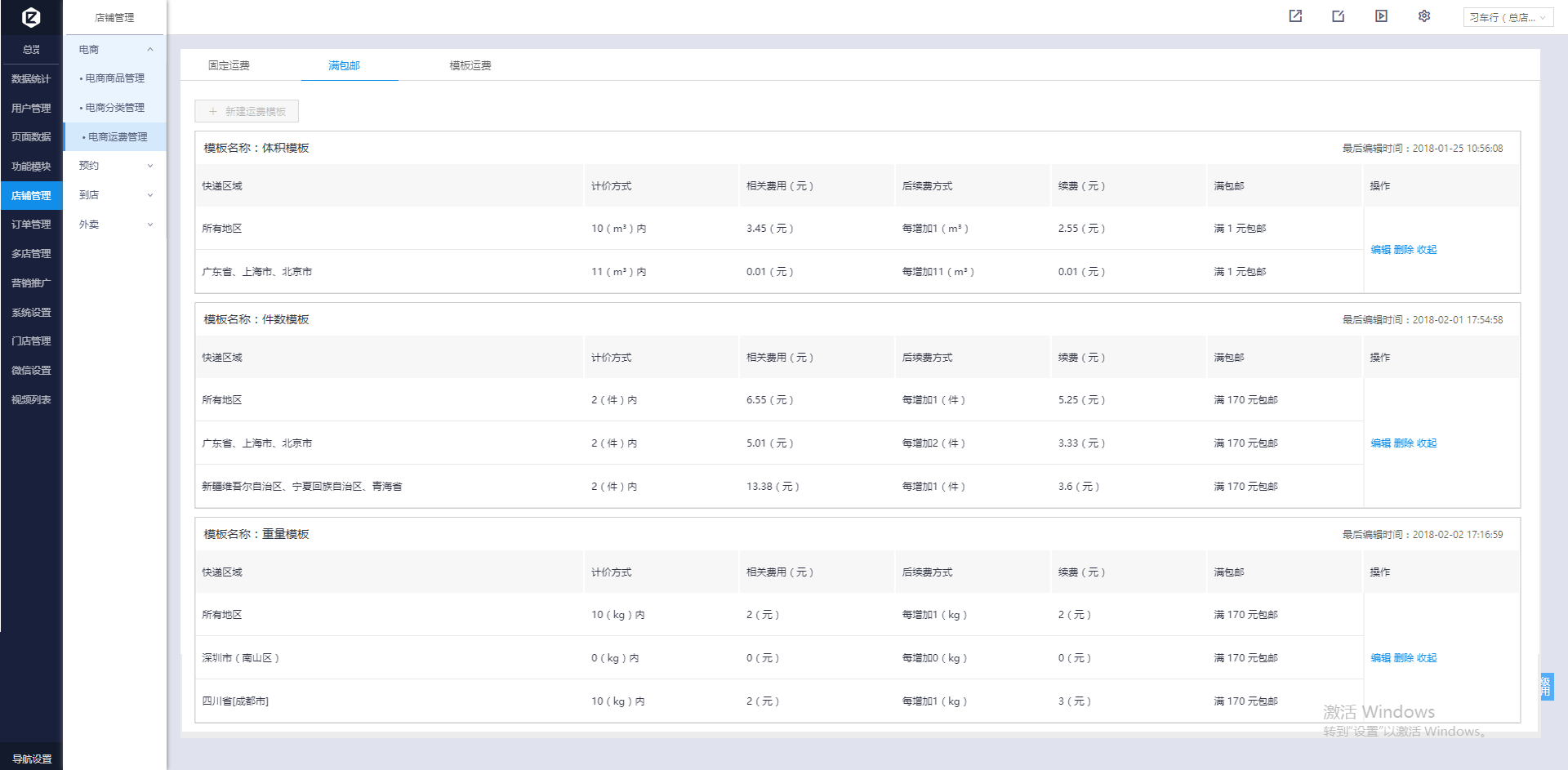Viewport: 1568px width, 770px height.
Task: Go to 订单管理 in left navigation
Action: [x=31, y=225]
